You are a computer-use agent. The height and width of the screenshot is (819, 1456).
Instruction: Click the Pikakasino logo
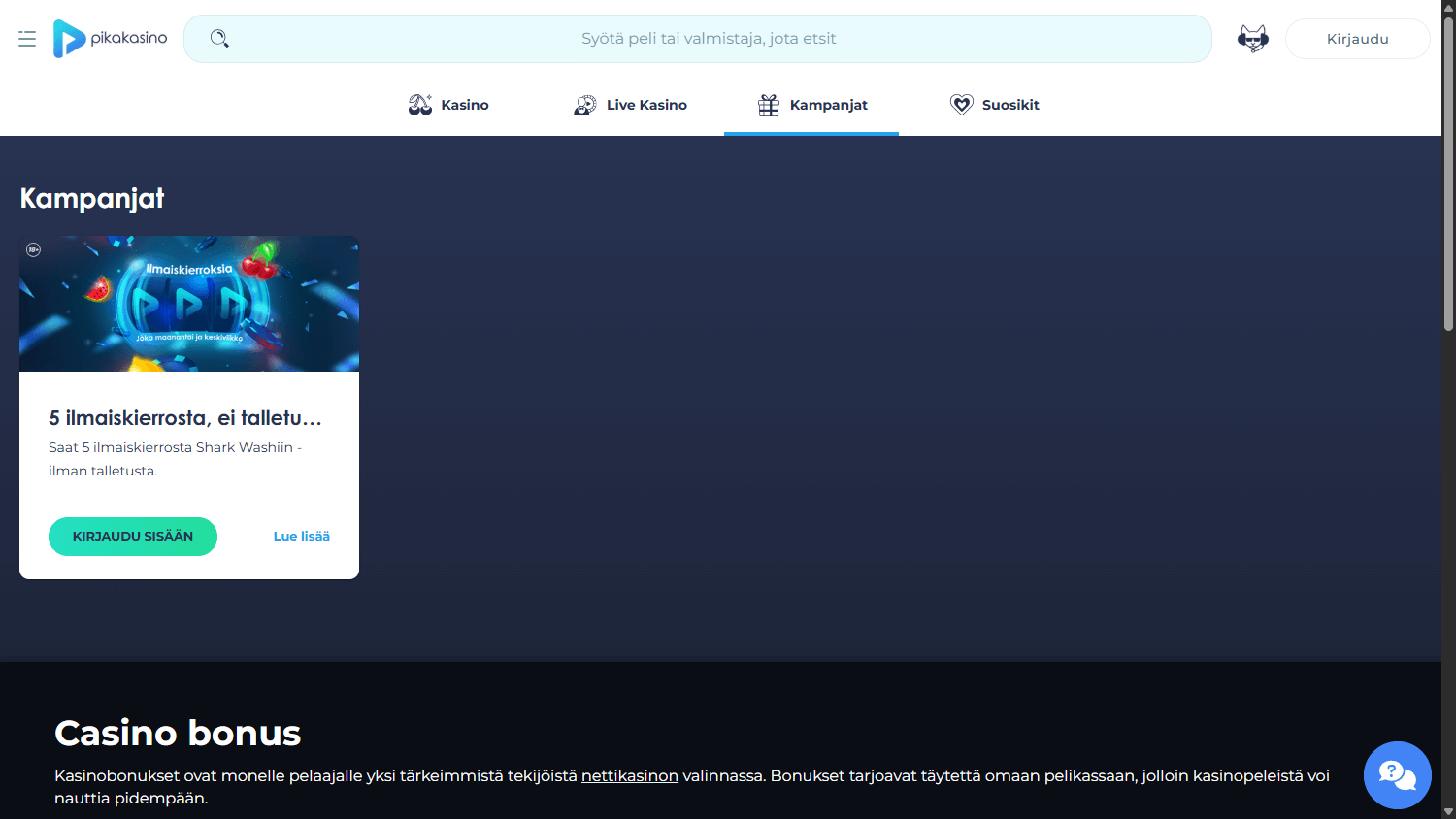point(110,39)
